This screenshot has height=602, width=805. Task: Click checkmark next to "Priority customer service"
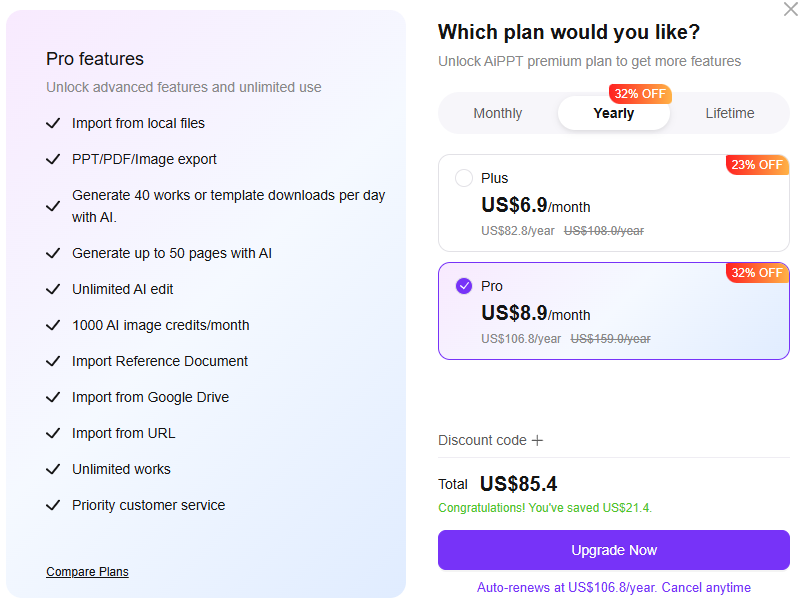coord(53,505)
